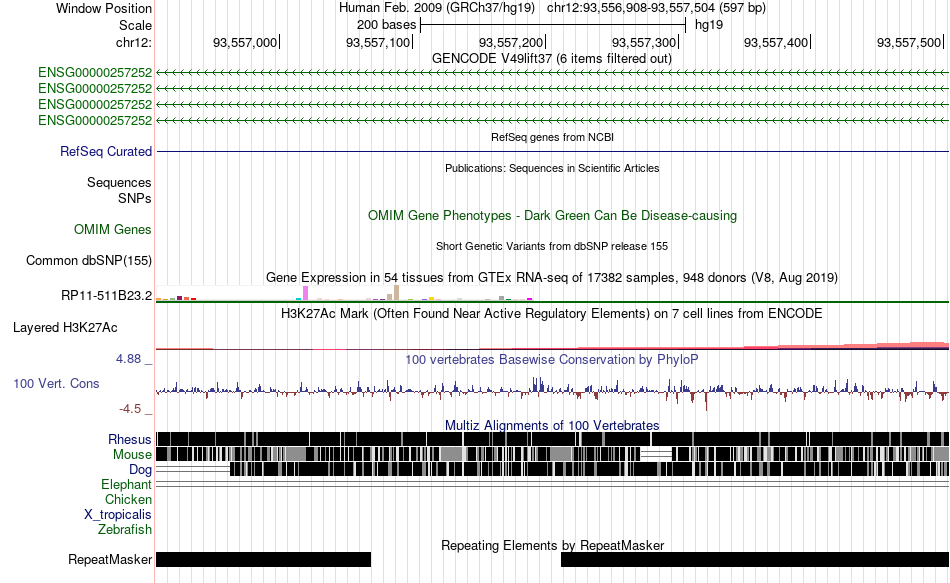Click the GTEx expression bar chart
This screenshot has width=950, height=583.
point(344,293)
